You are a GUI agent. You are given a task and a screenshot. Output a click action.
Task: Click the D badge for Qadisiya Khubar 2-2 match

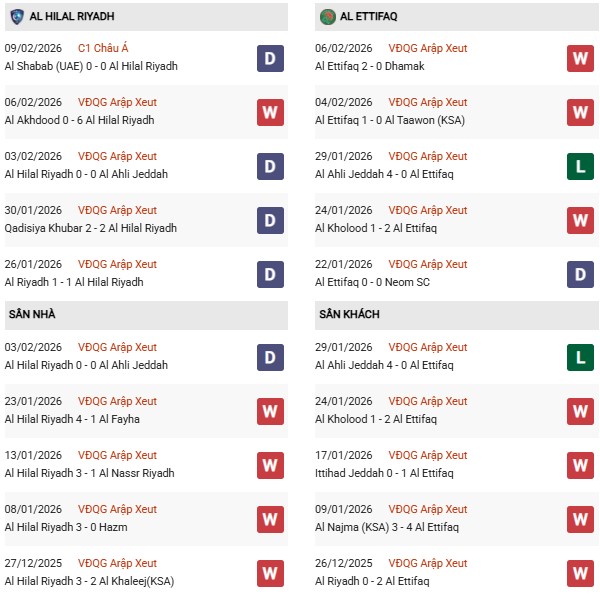click(x=269, y=220)
